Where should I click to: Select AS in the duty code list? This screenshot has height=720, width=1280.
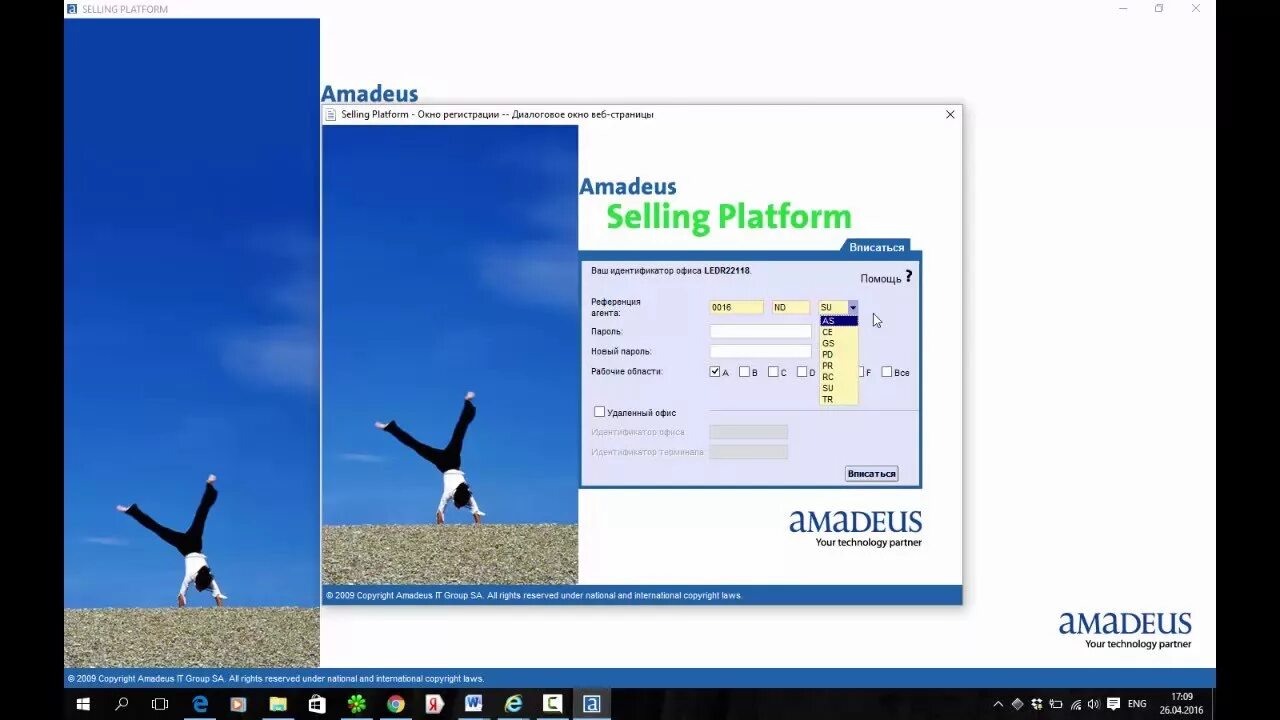click(838, 321)
